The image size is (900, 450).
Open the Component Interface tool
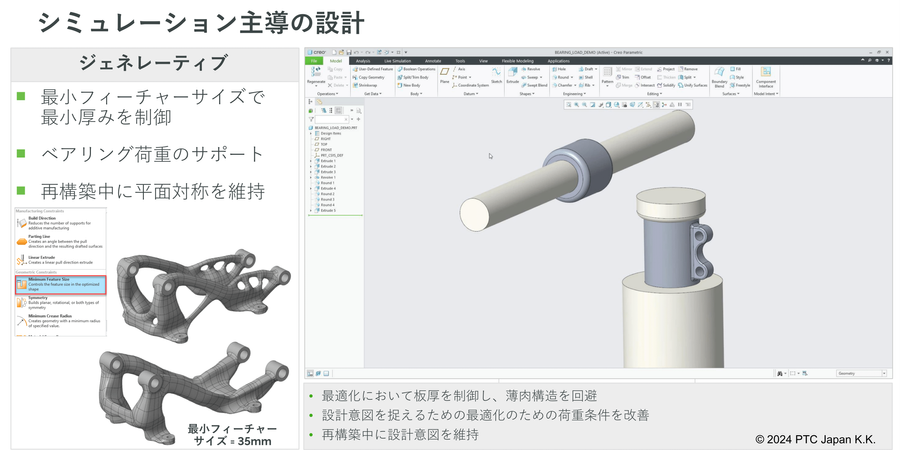tap(765, 75)
